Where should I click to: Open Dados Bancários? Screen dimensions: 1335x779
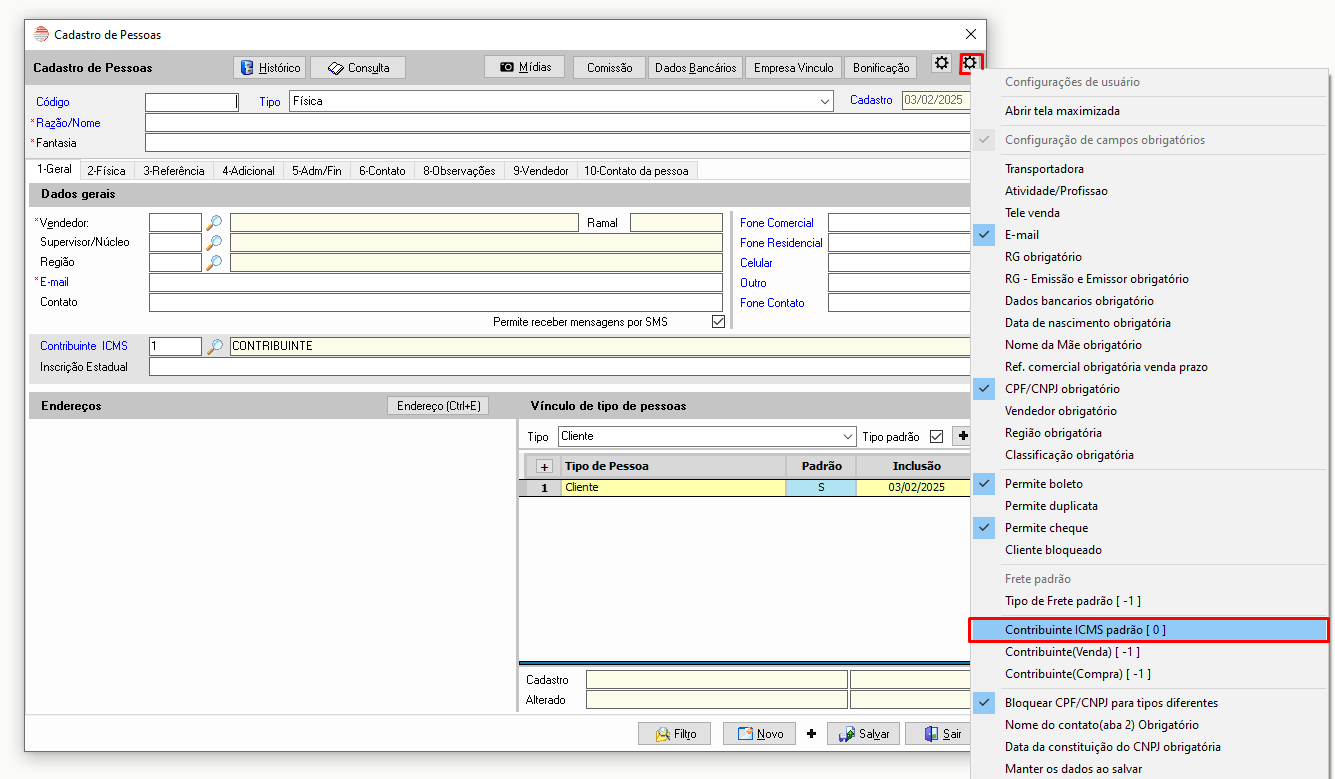point(695,68)
